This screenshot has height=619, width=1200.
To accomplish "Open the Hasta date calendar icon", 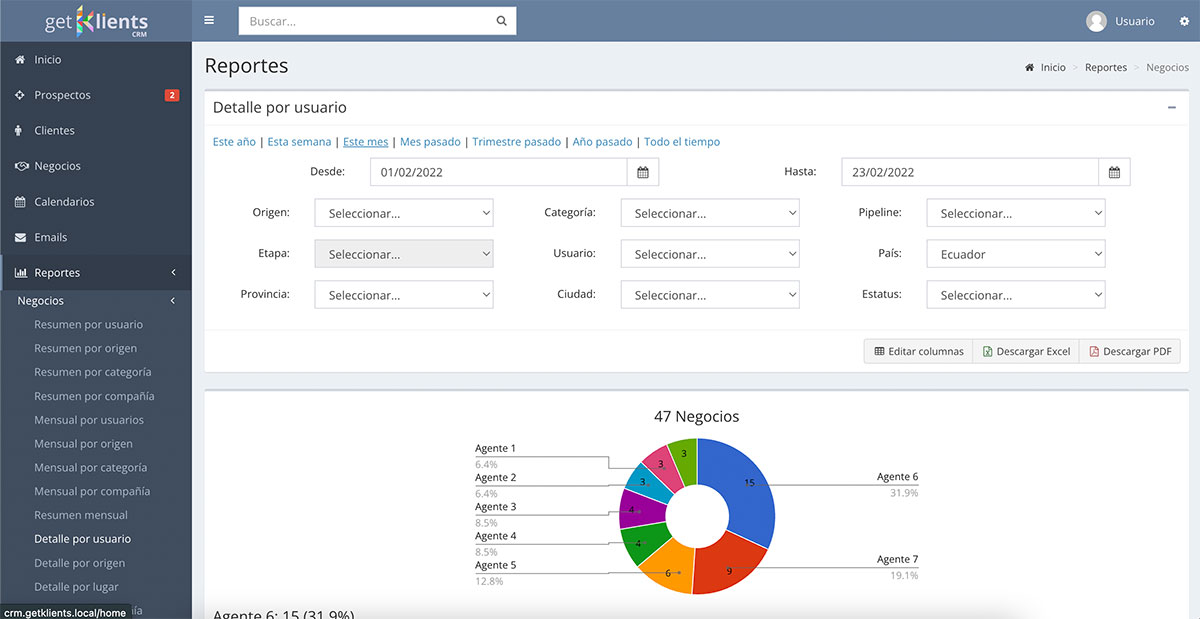I will (1114, 172).
